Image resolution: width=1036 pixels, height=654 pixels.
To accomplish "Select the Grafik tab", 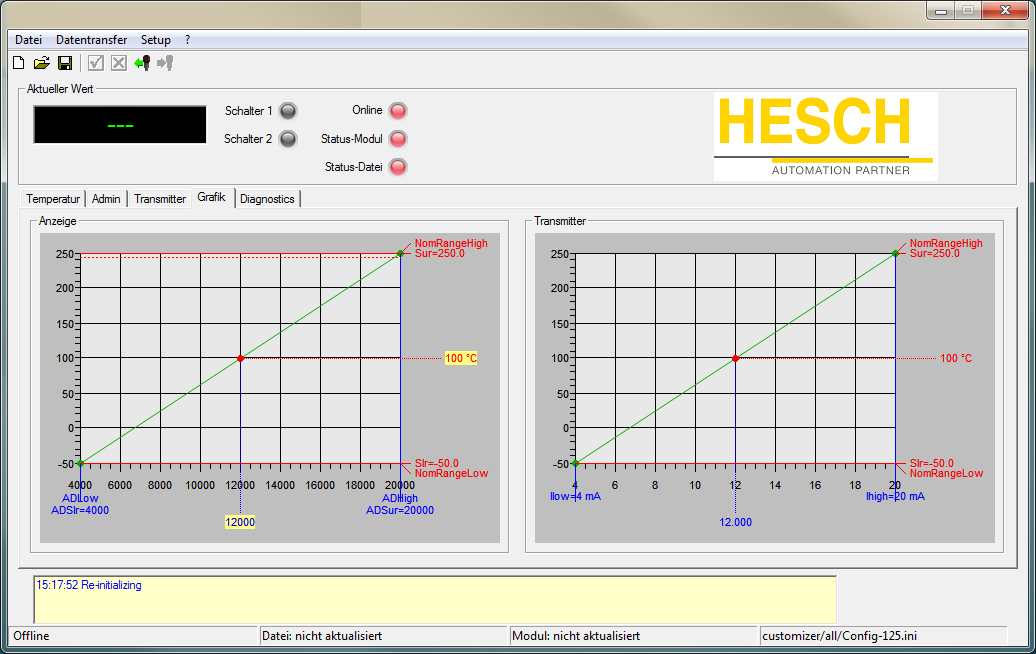I will point(211,198).
